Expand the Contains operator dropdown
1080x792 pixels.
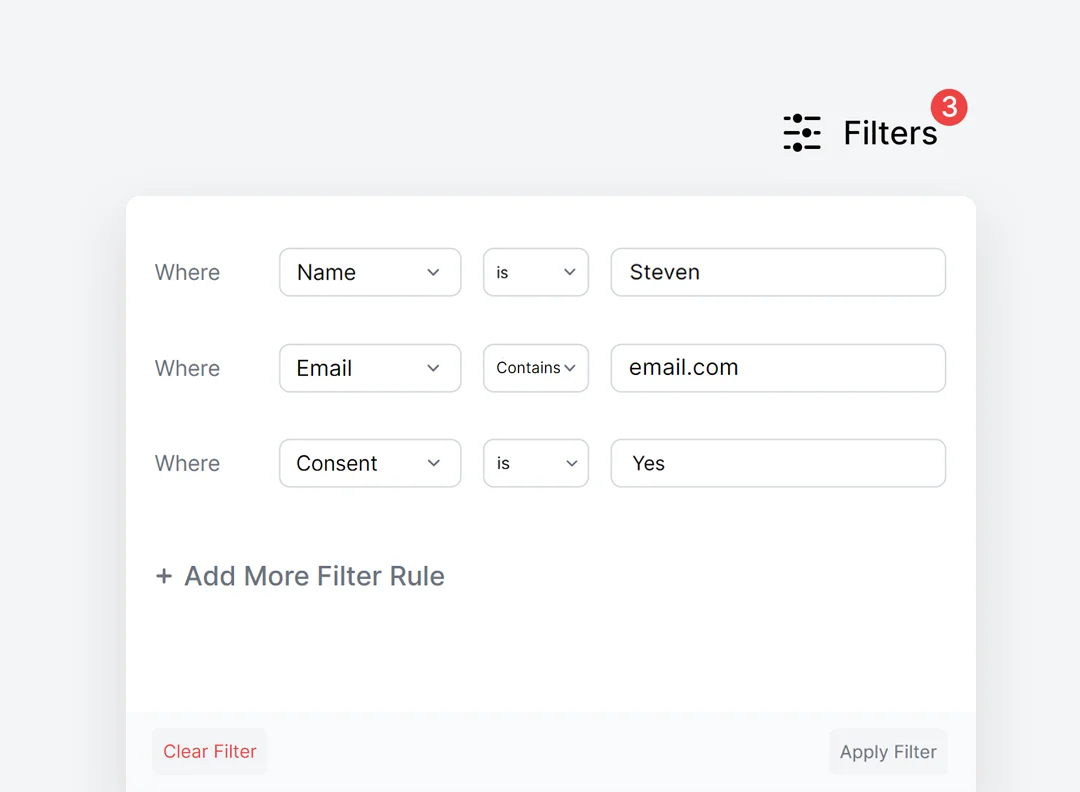(535, 368)
